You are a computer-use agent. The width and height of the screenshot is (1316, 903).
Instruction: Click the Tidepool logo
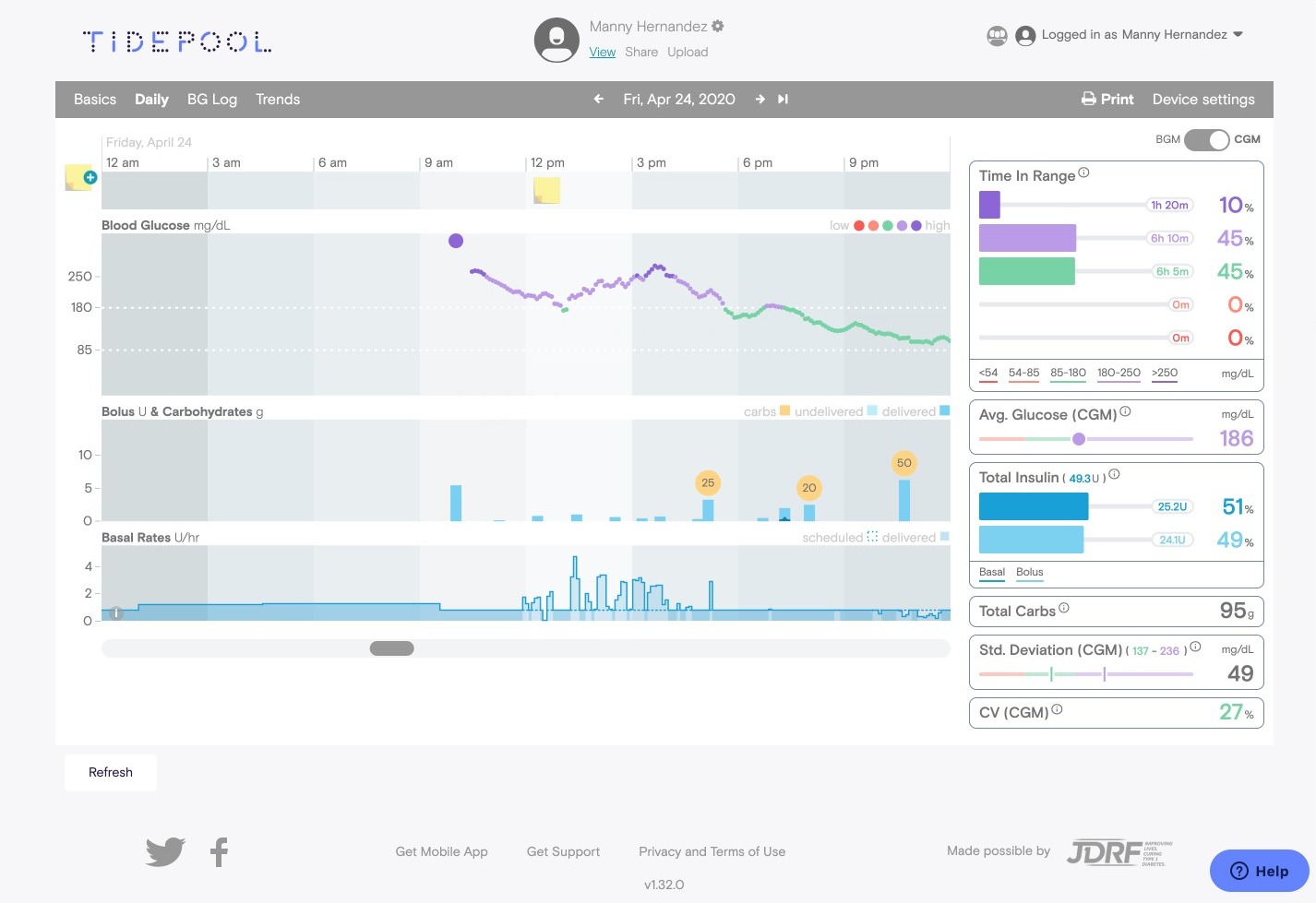click(x=176, y=41)
